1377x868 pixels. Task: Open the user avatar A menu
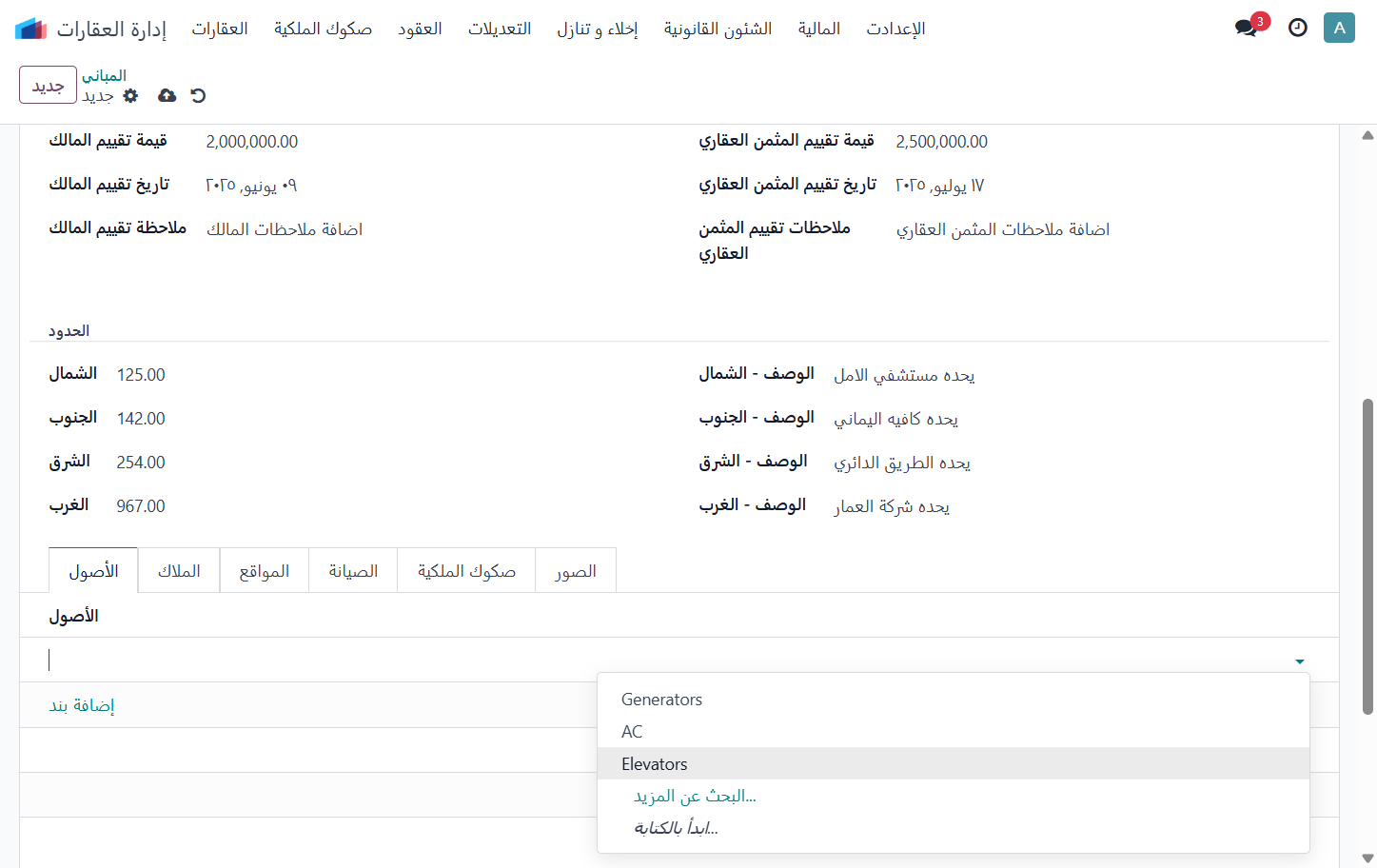click(x=1339, y=28)
